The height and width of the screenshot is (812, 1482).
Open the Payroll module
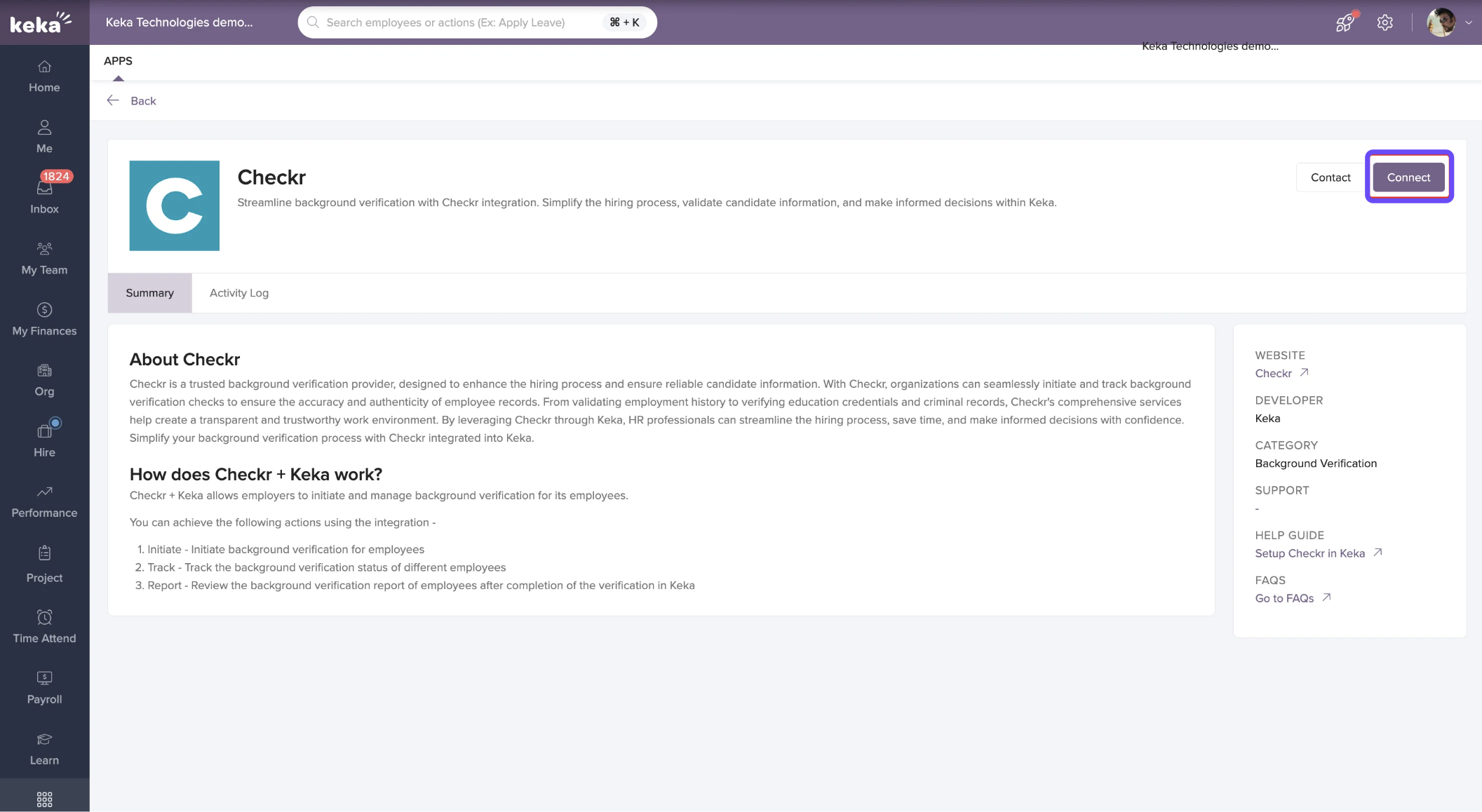[44, 687]
